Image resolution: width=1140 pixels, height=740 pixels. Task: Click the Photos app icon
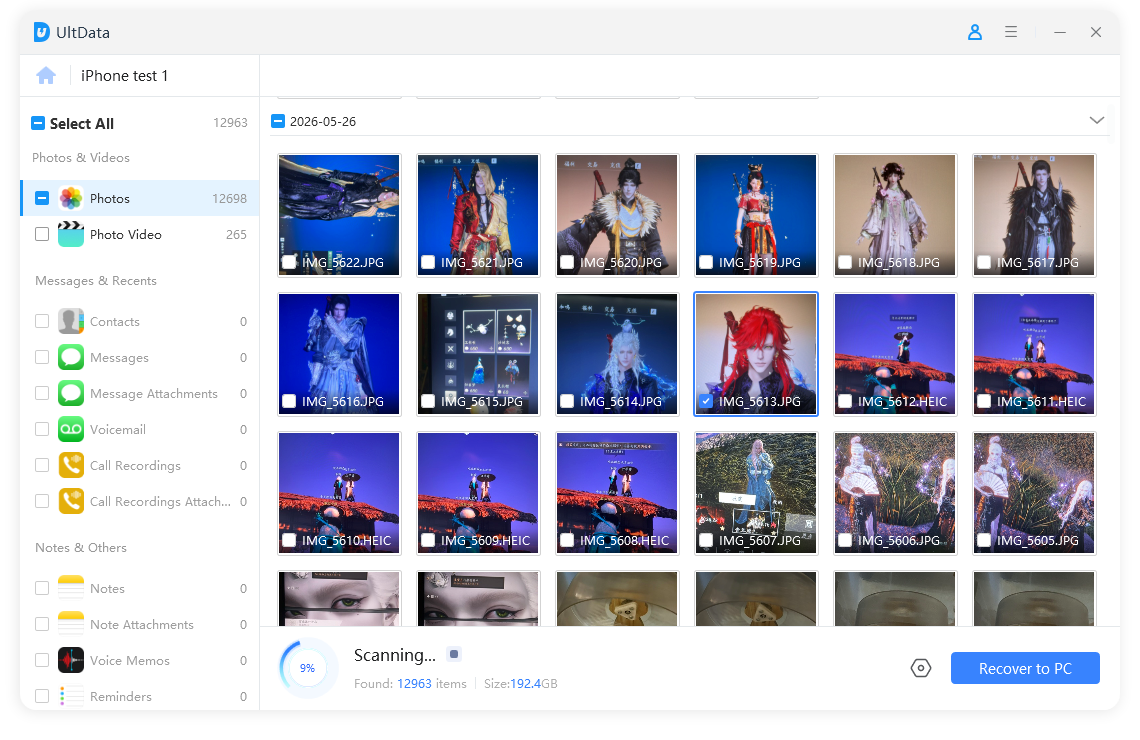coord(71,198)
